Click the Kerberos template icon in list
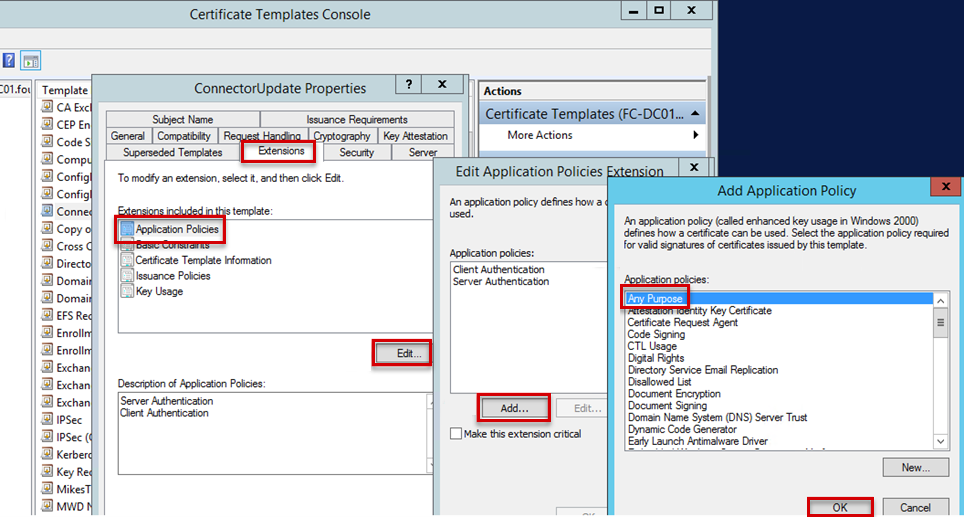This screenshot has height=517, width=964. coord(47,455)
